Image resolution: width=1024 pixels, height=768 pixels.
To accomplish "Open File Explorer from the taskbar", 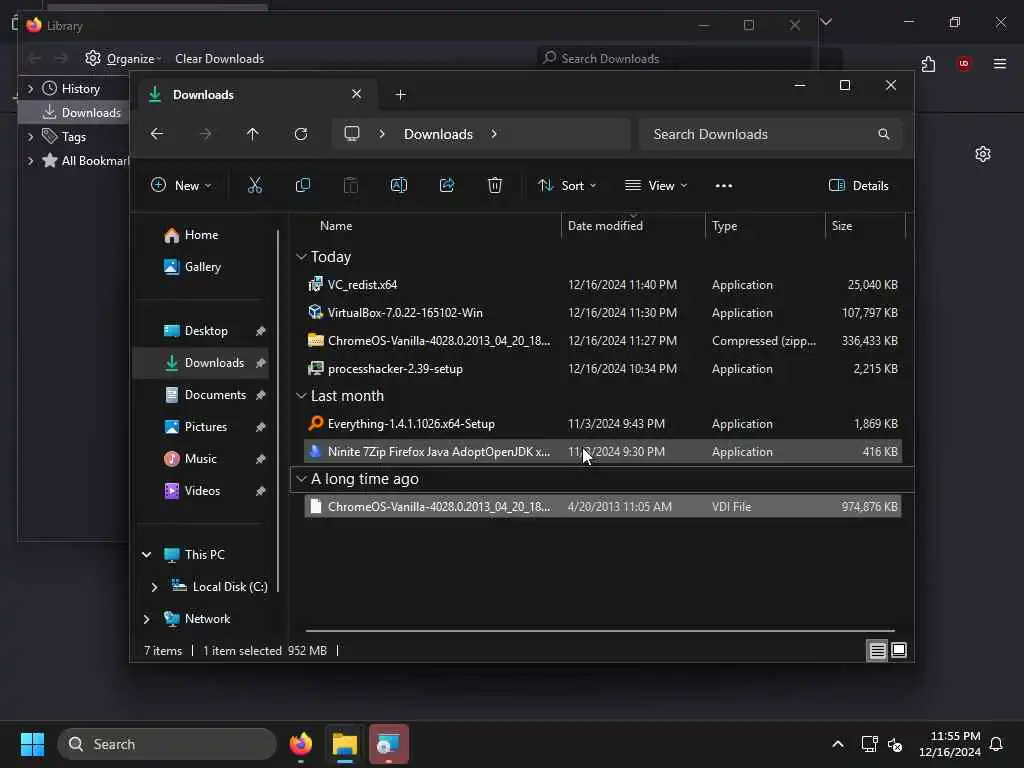I will click(345, 744).
